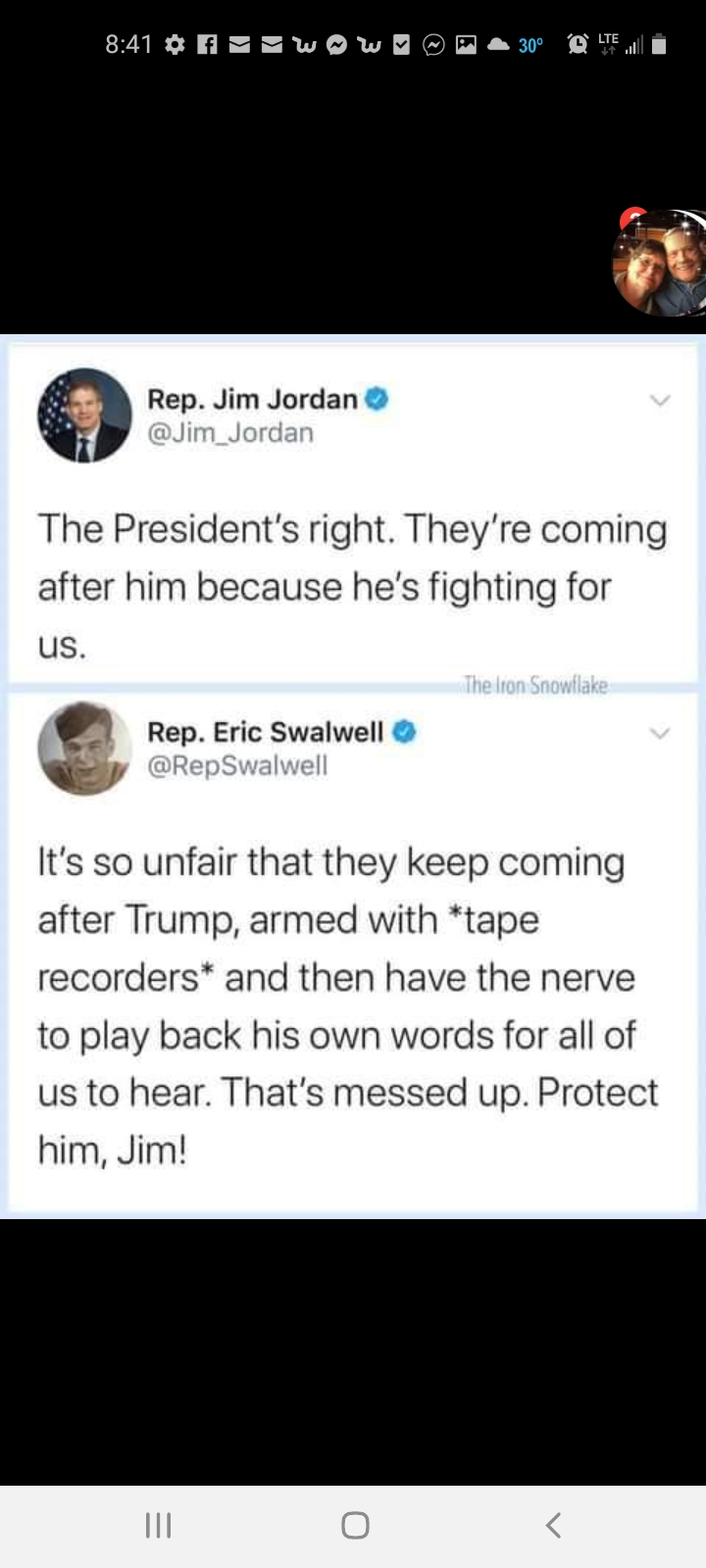The height and width of the screenshot is (1568, 706).
Task: Tap the back navigation arrow
Action: [553, 1525]
